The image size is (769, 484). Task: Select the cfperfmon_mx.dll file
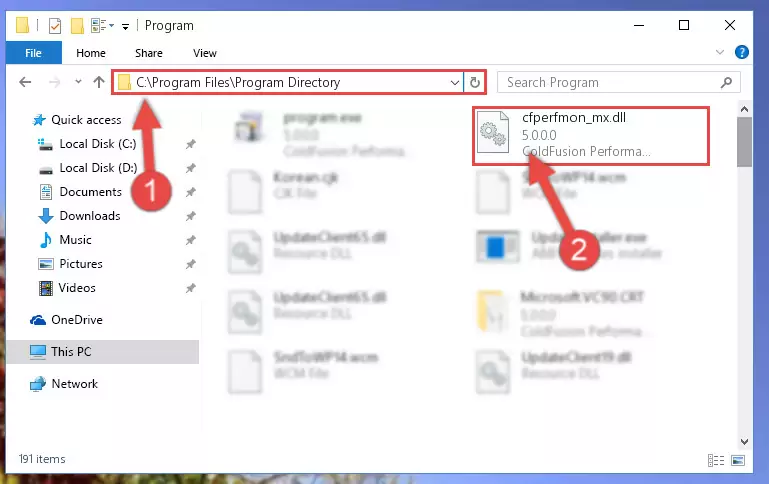click(x=591, y=135)
